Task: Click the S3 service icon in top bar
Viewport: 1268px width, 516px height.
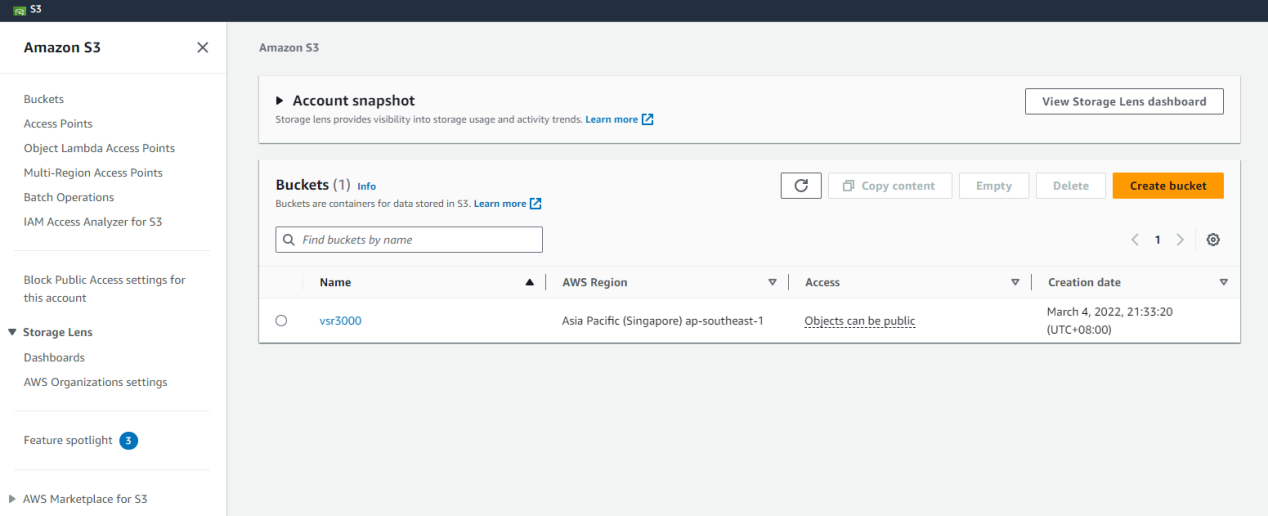Action: point(19,10)
